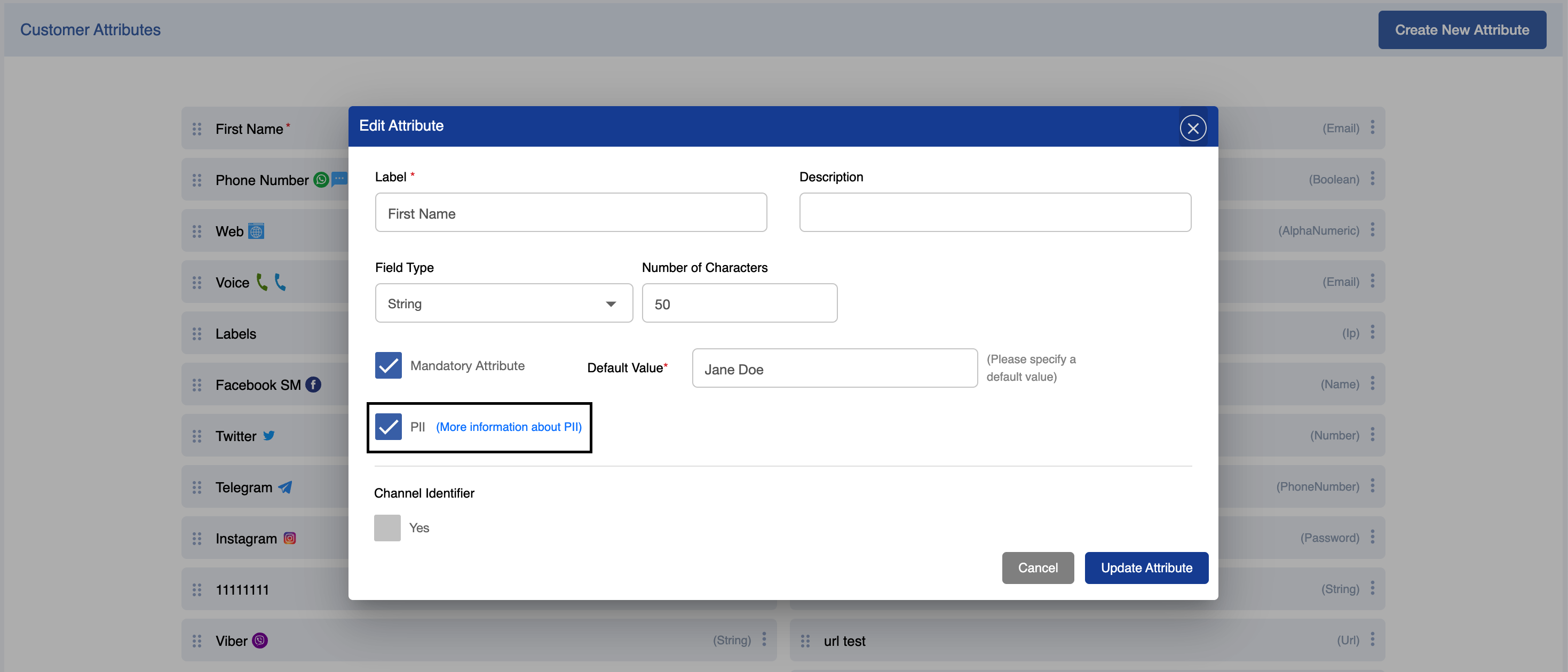Click the Telegram paper plane icon
This screenshot has height=672, width=1568.
point(284,486)
